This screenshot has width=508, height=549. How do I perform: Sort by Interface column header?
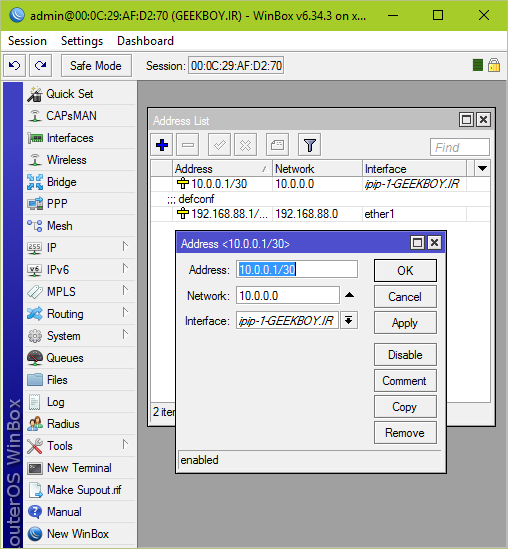pyautogui.click(x=414, y=169)
